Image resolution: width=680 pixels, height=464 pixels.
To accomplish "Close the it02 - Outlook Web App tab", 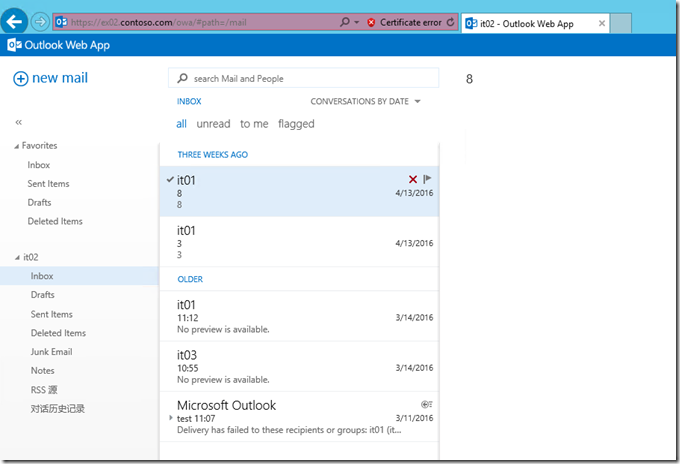I will (602, 23).
